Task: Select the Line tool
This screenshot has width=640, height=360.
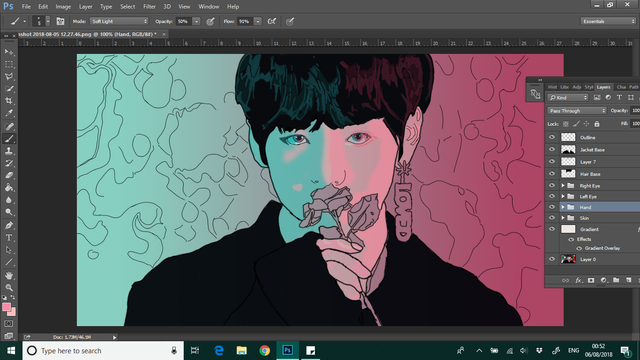Action: (9, 262)
